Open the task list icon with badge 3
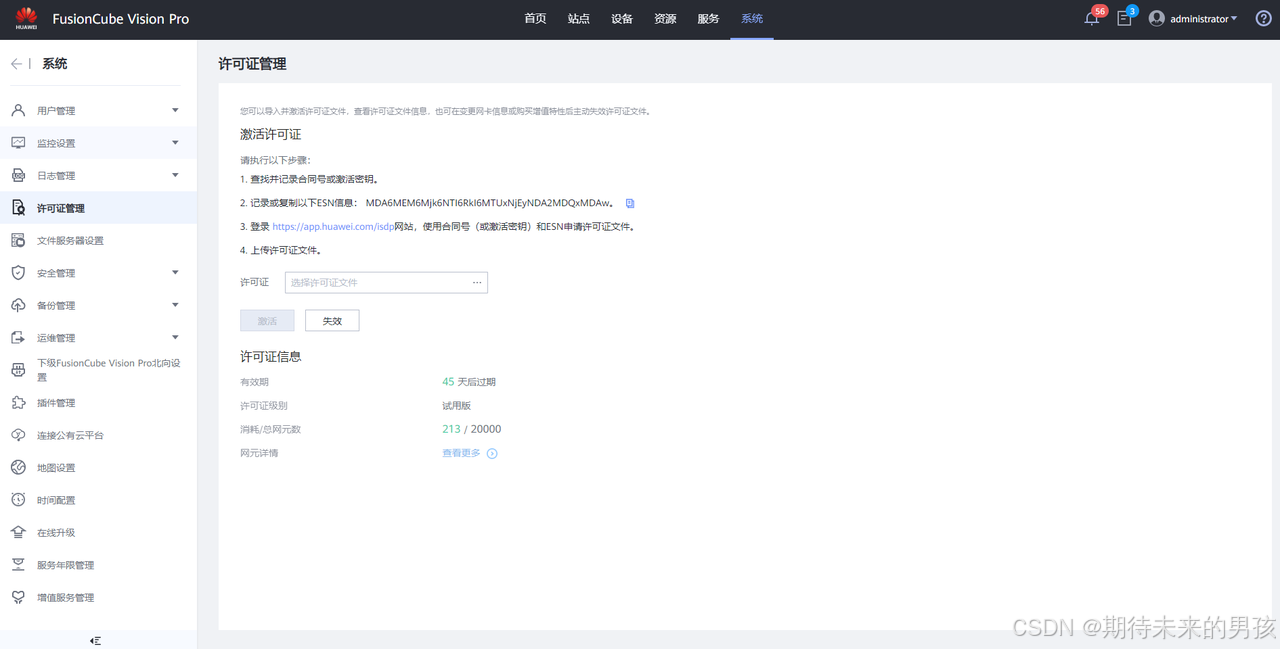 pyautogui.click(x=1124, y=19)
